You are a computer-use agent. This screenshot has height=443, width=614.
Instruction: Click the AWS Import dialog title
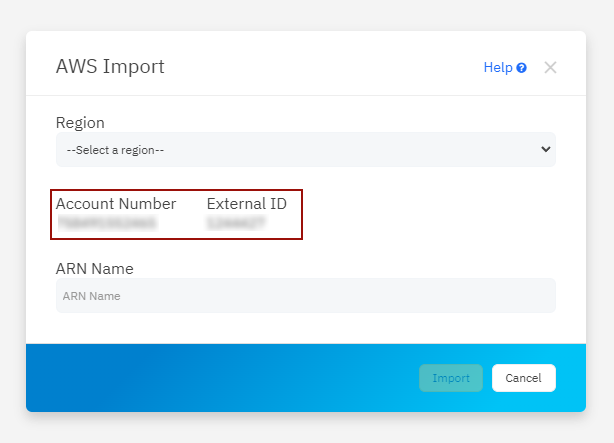tap(110, 67)
